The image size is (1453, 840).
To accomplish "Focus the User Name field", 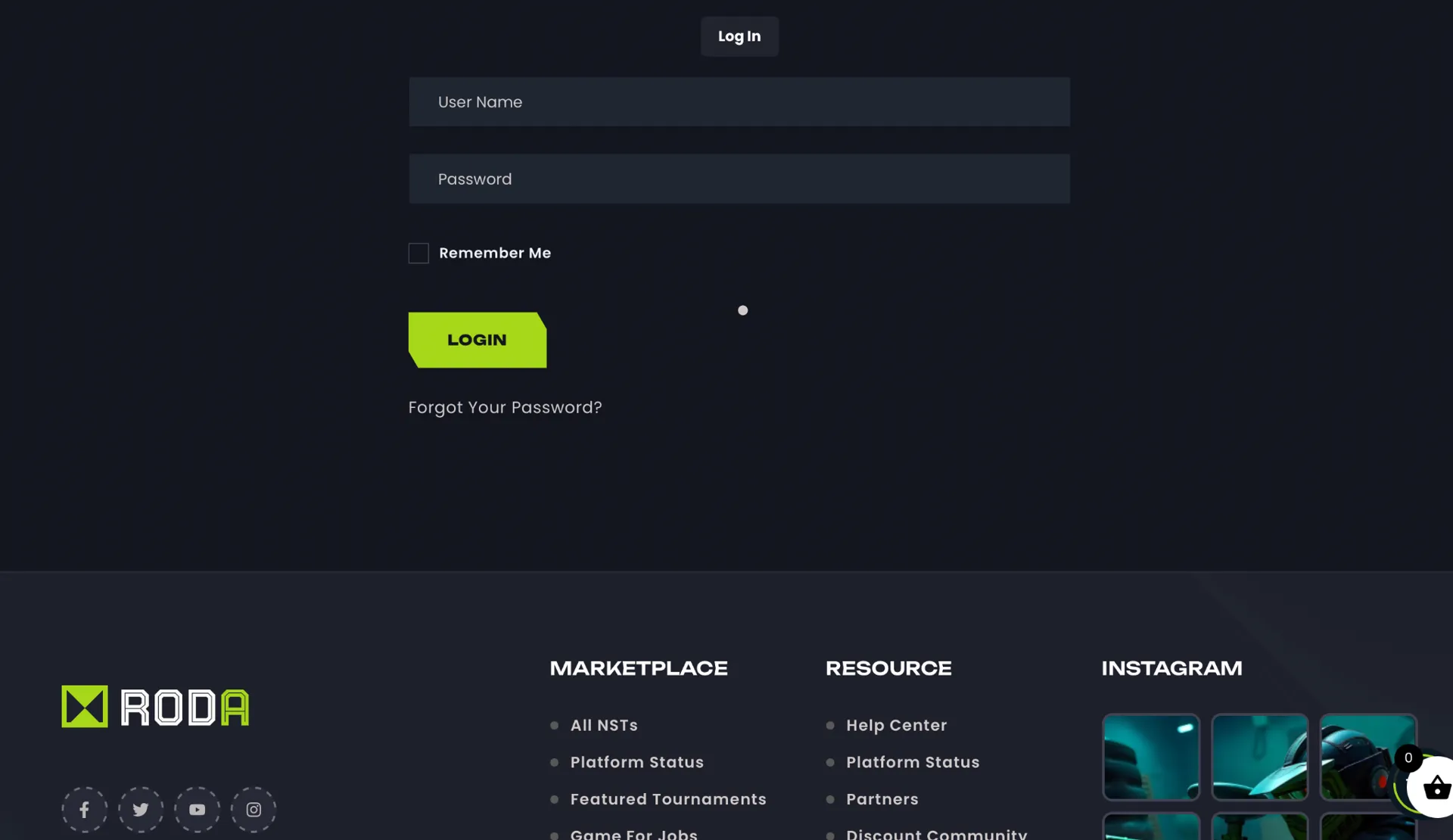I will pyautogui.click(x=739, y=102).
